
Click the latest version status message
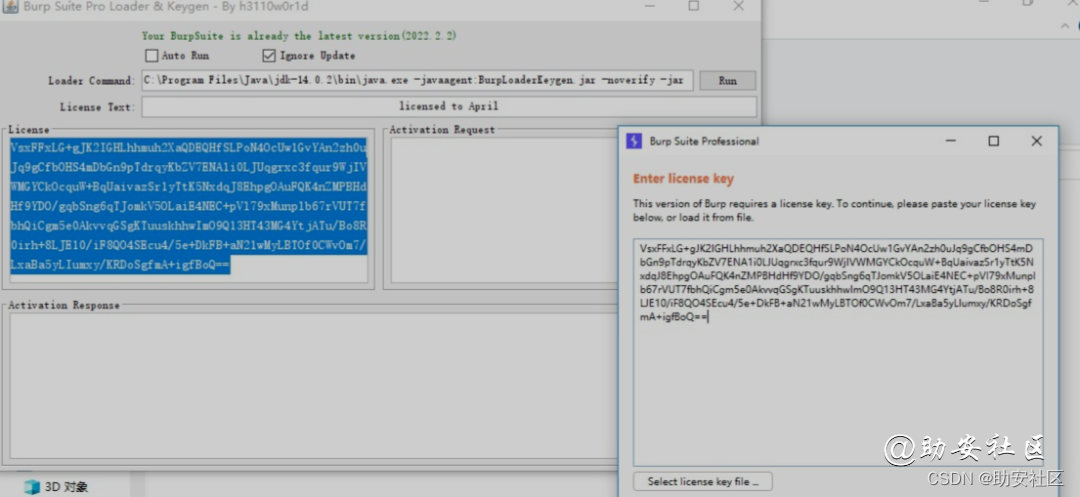coord(299,36)
